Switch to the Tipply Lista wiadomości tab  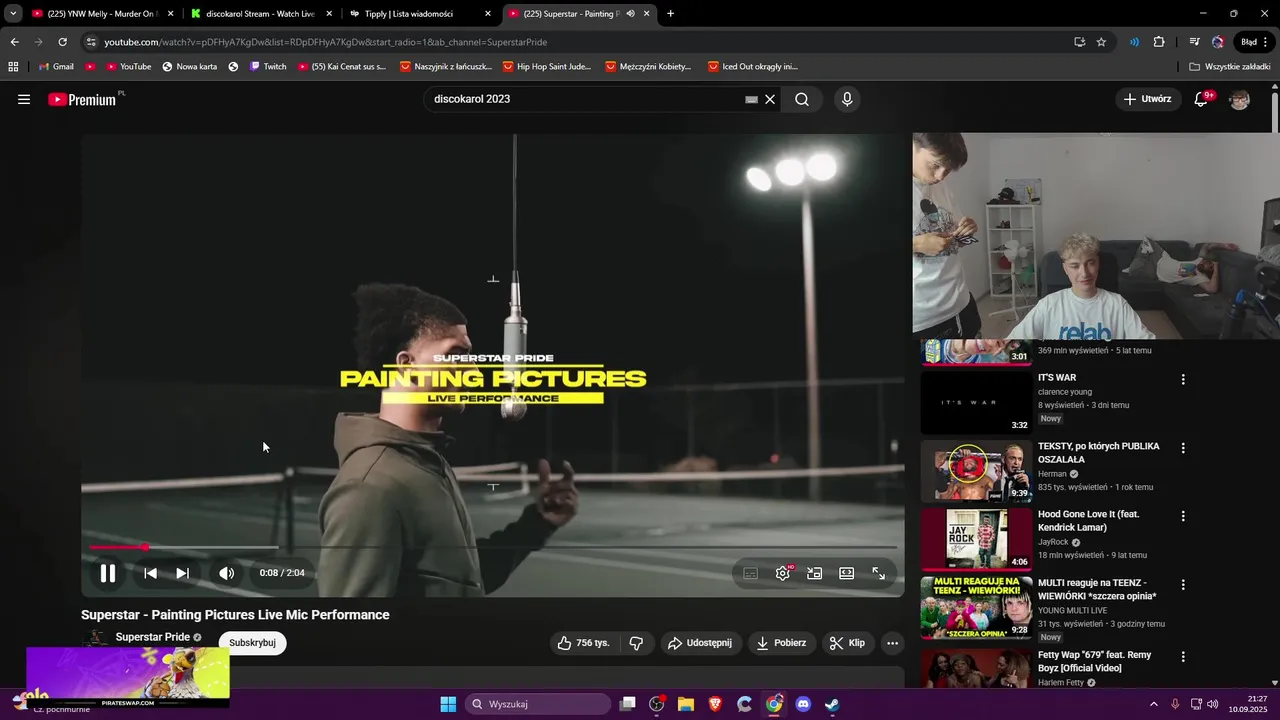click(x=420, y=14)
